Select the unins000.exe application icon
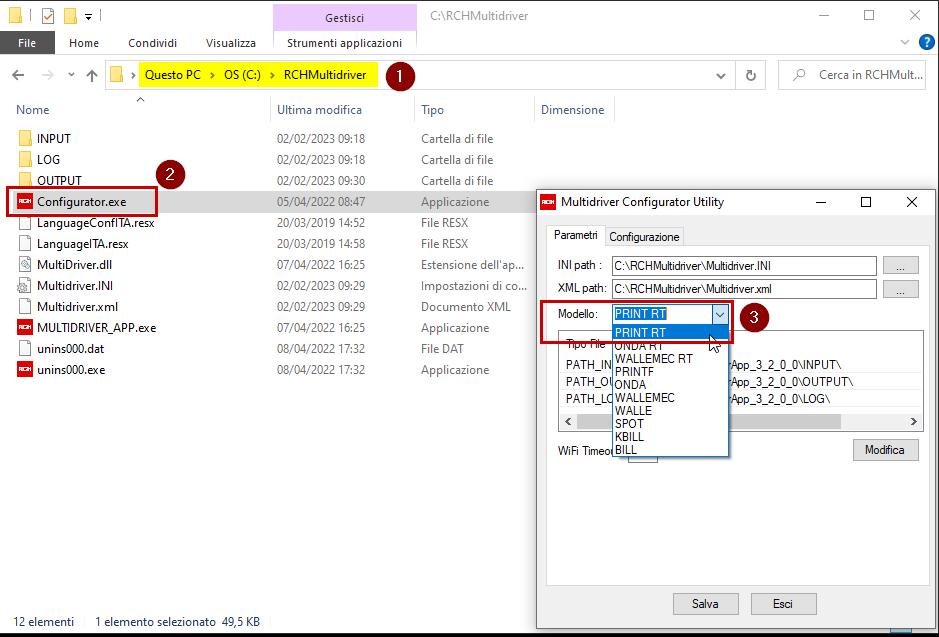 pyautogui.click(x=26, y=370)
